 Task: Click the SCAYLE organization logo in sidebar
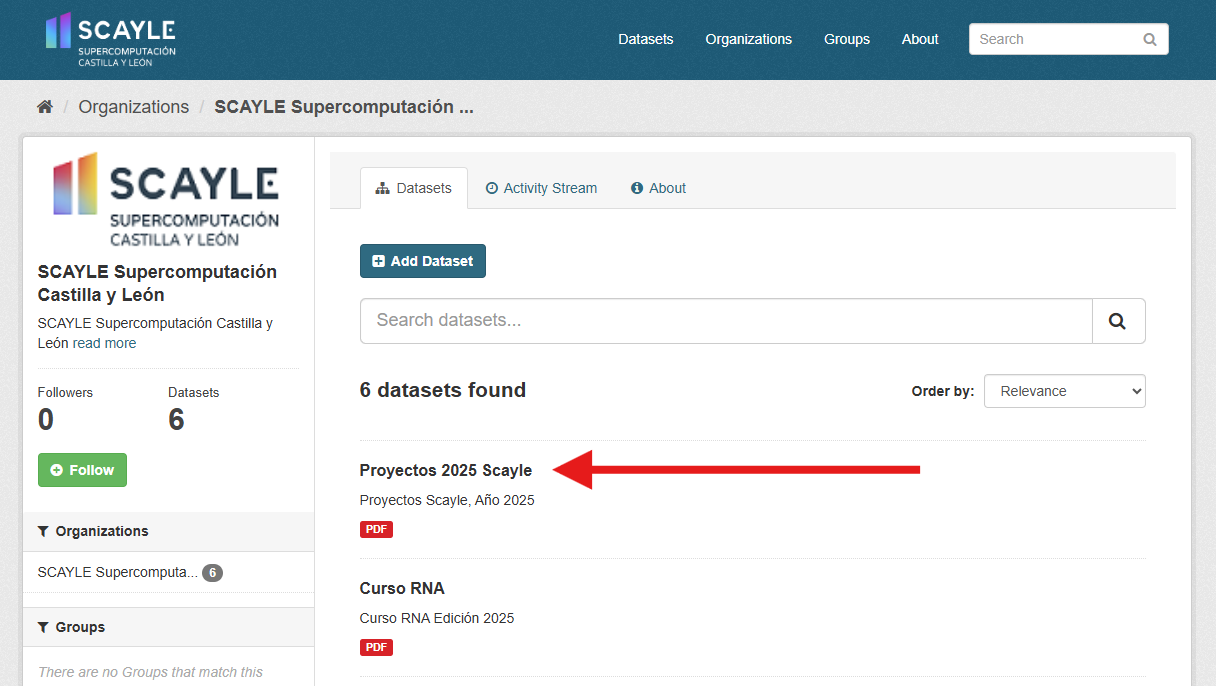click(166, 199)
